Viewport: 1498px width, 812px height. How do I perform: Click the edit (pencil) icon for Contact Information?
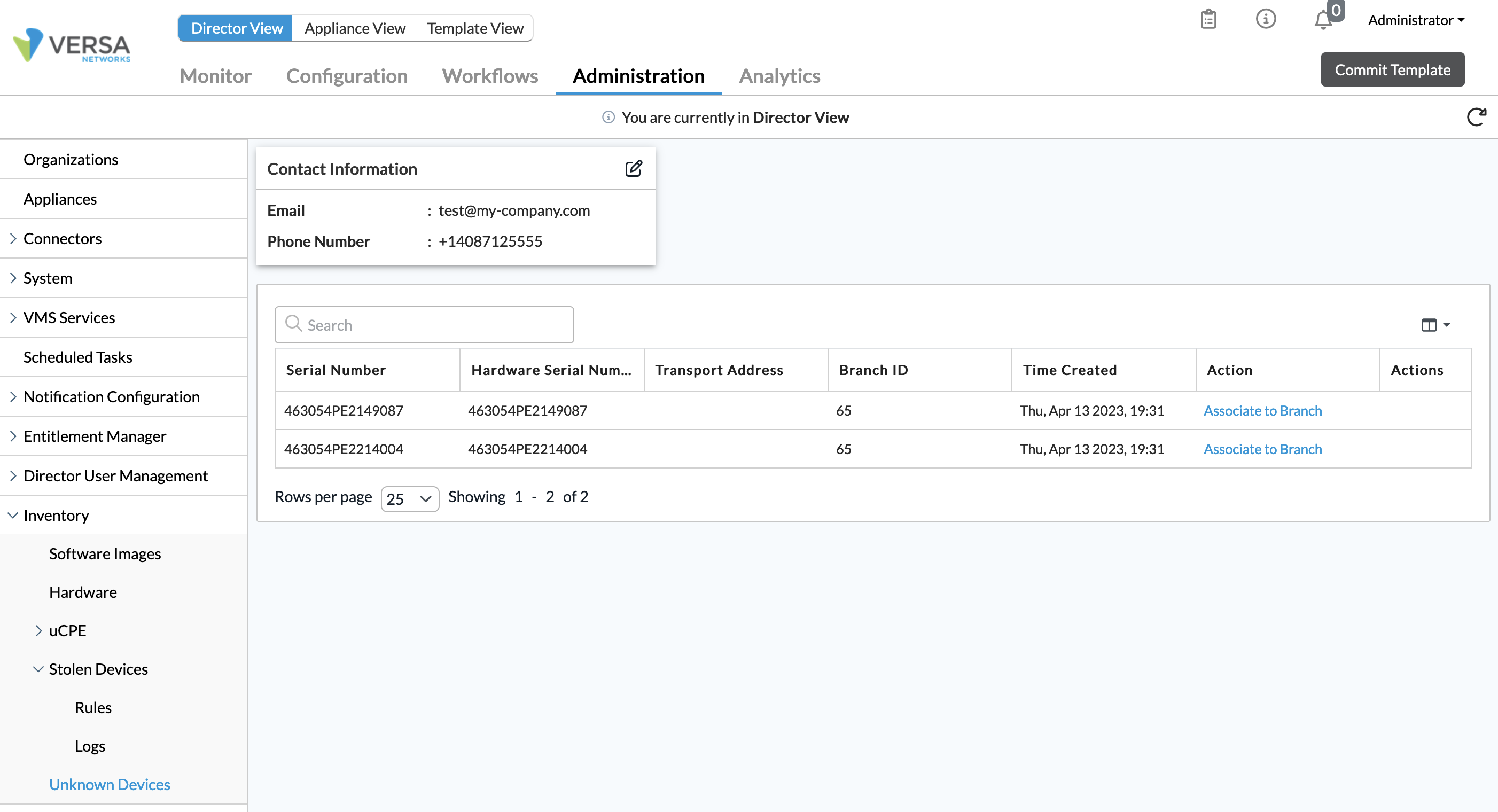(633, 169)
